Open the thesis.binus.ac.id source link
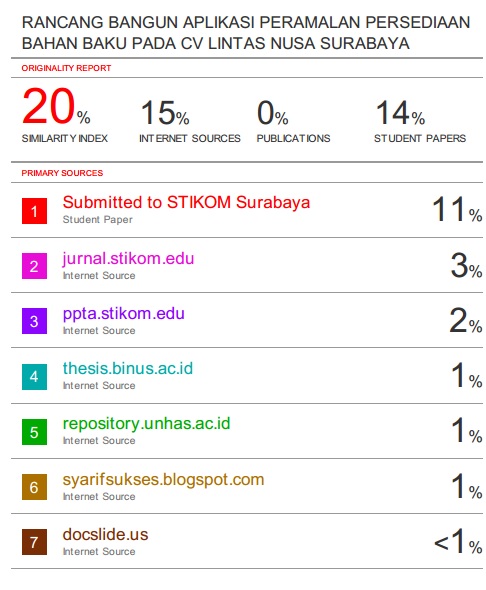 128,368
